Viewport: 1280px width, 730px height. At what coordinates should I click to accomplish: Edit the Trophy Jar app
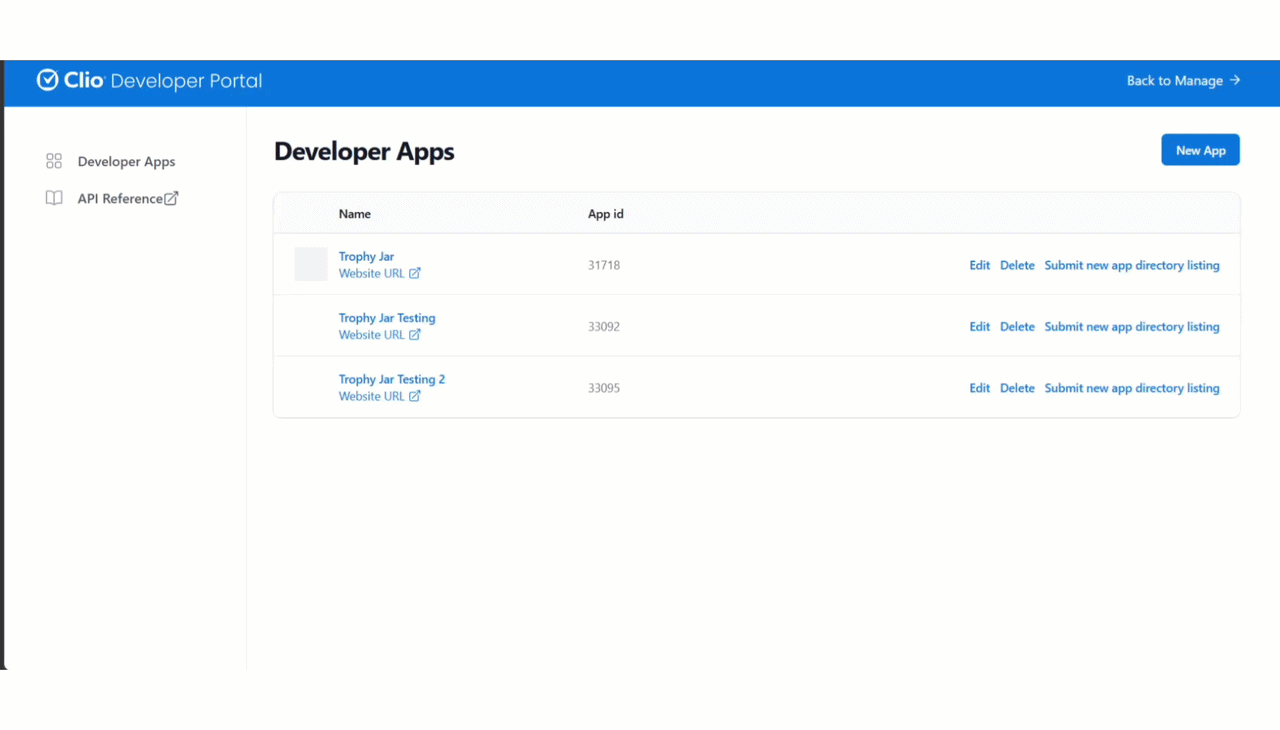point(980,265)
